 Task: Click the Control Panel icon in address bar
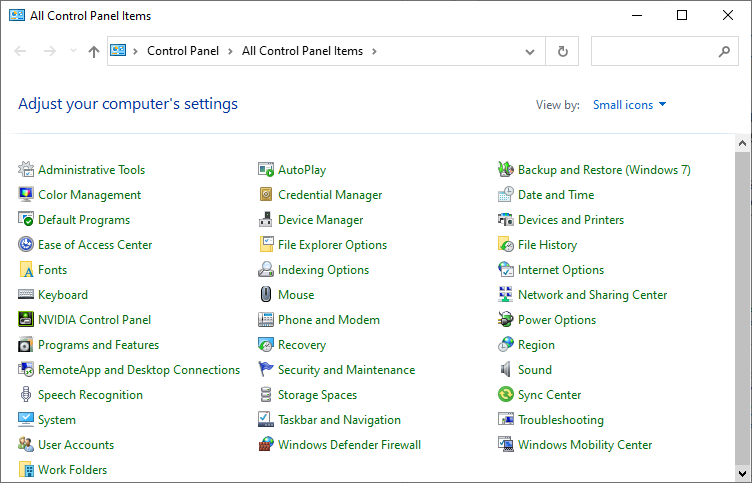coord(118,50)
